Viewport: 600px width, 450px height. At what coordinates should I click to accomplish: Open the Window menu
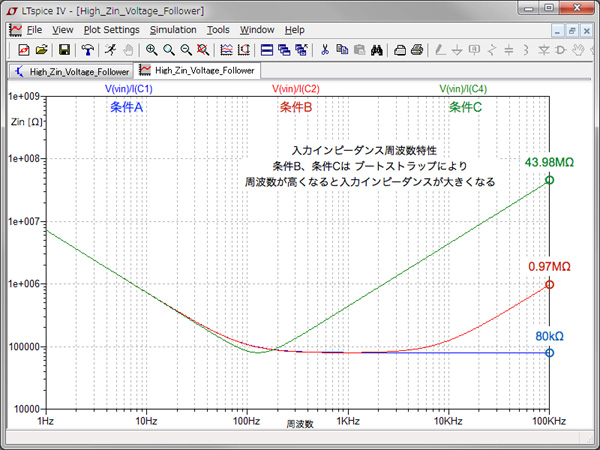pyautogui.click(x=257, y=30)
